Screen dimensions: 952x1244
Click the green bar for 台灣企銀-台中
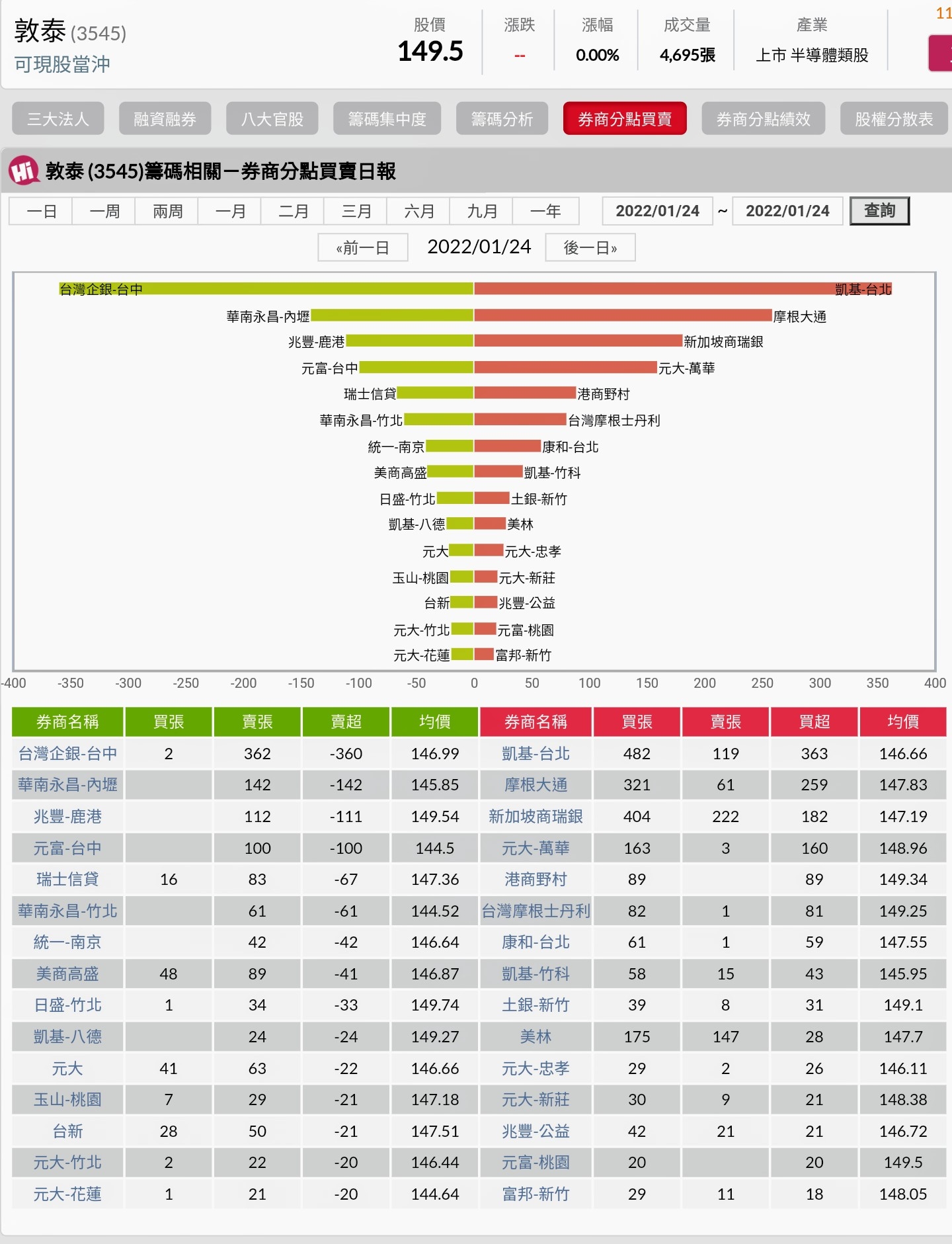[x=266, y=289]
